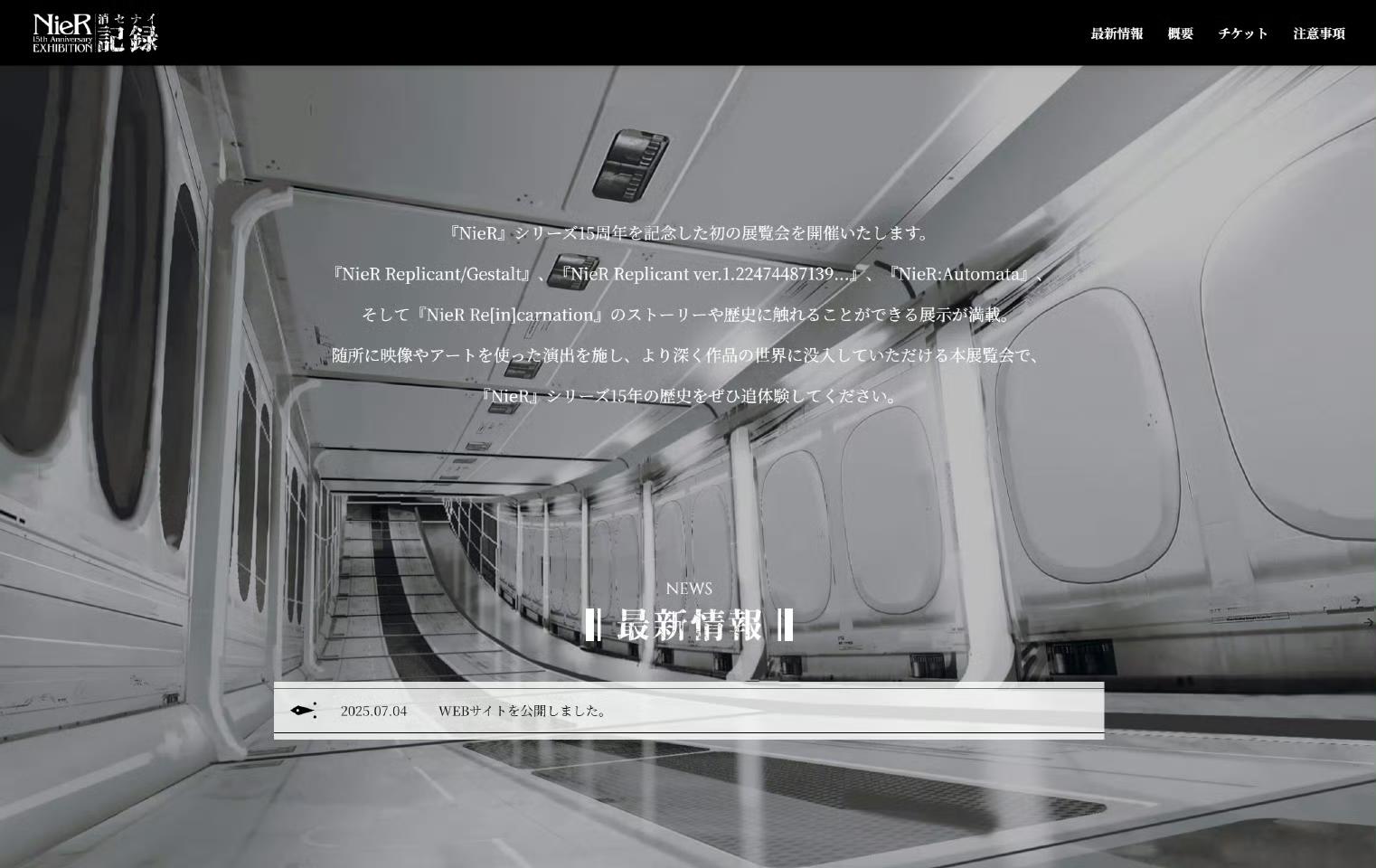This screenshot has width=1376, height=868.
Task: Click the line starting with 『NieR Replicant/Gestalt』
Action: pos(688,274)
